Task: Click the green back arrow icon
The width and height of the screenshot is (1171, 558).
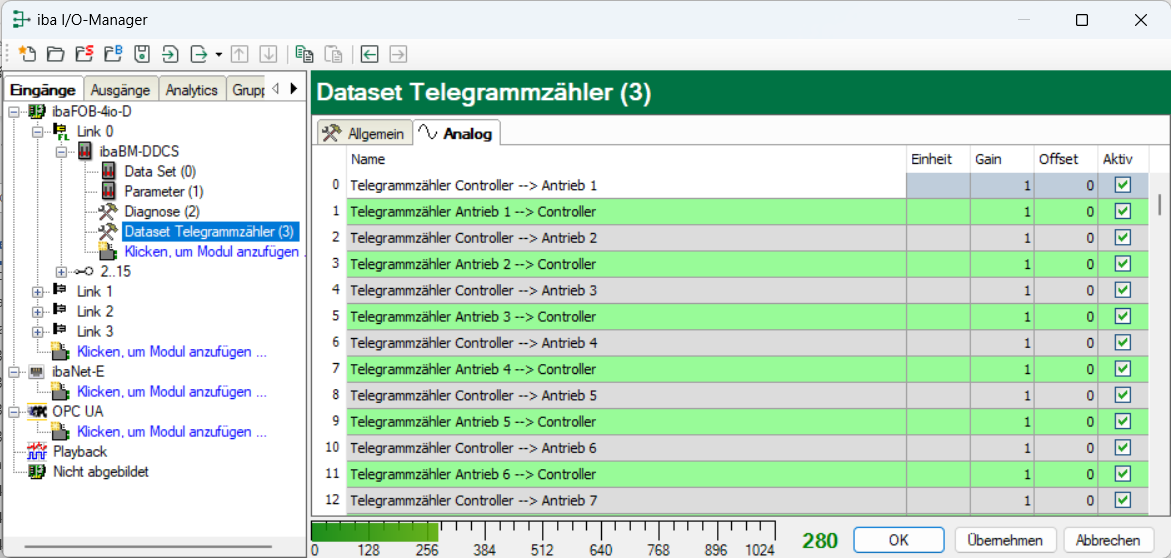Action: pyautogui.click(x=370, y=55)
